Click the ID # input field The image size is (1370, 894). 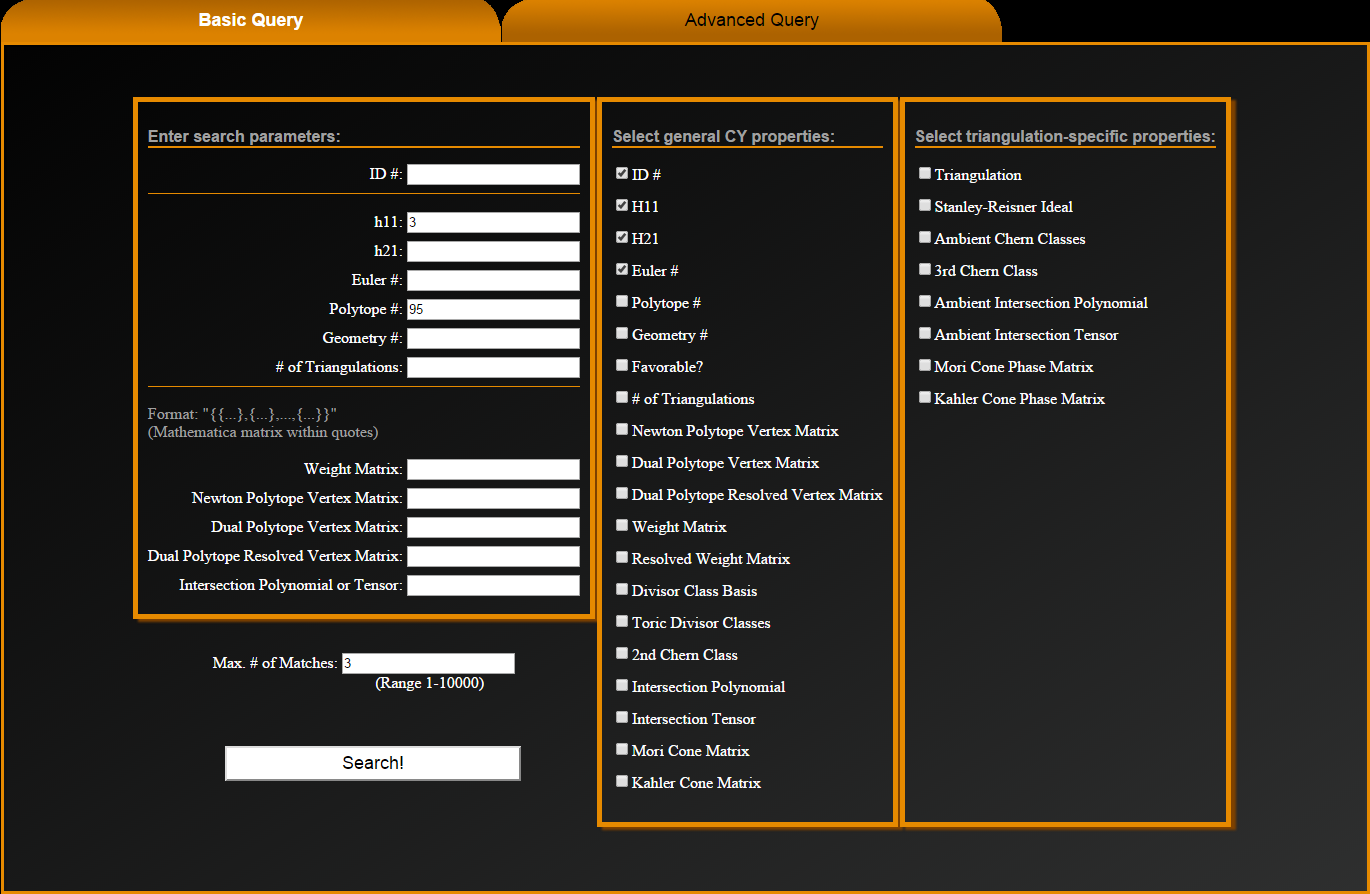(x=493, y=175)
